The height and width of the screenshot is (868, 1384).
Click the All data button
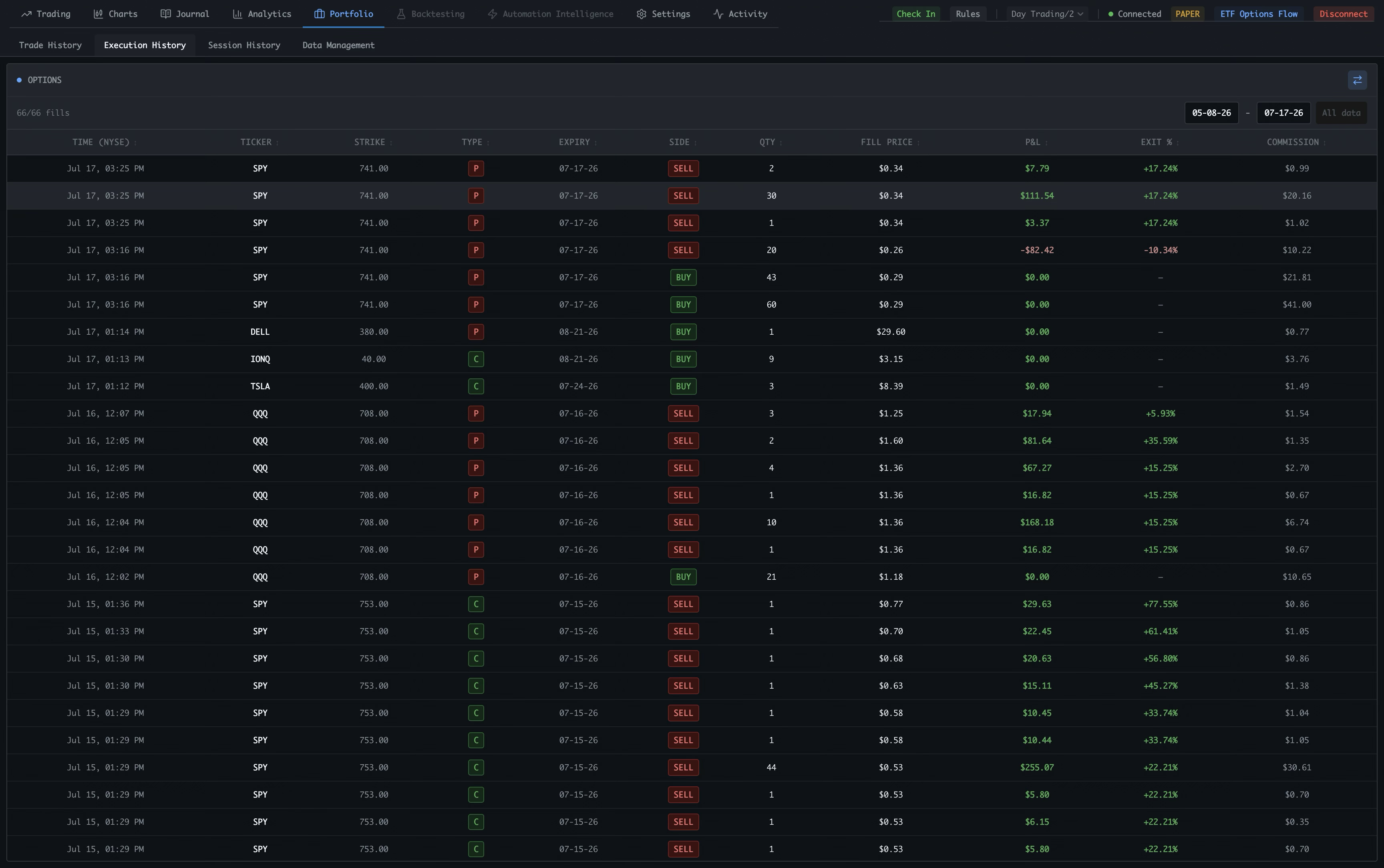click(x=1341, y=113)
